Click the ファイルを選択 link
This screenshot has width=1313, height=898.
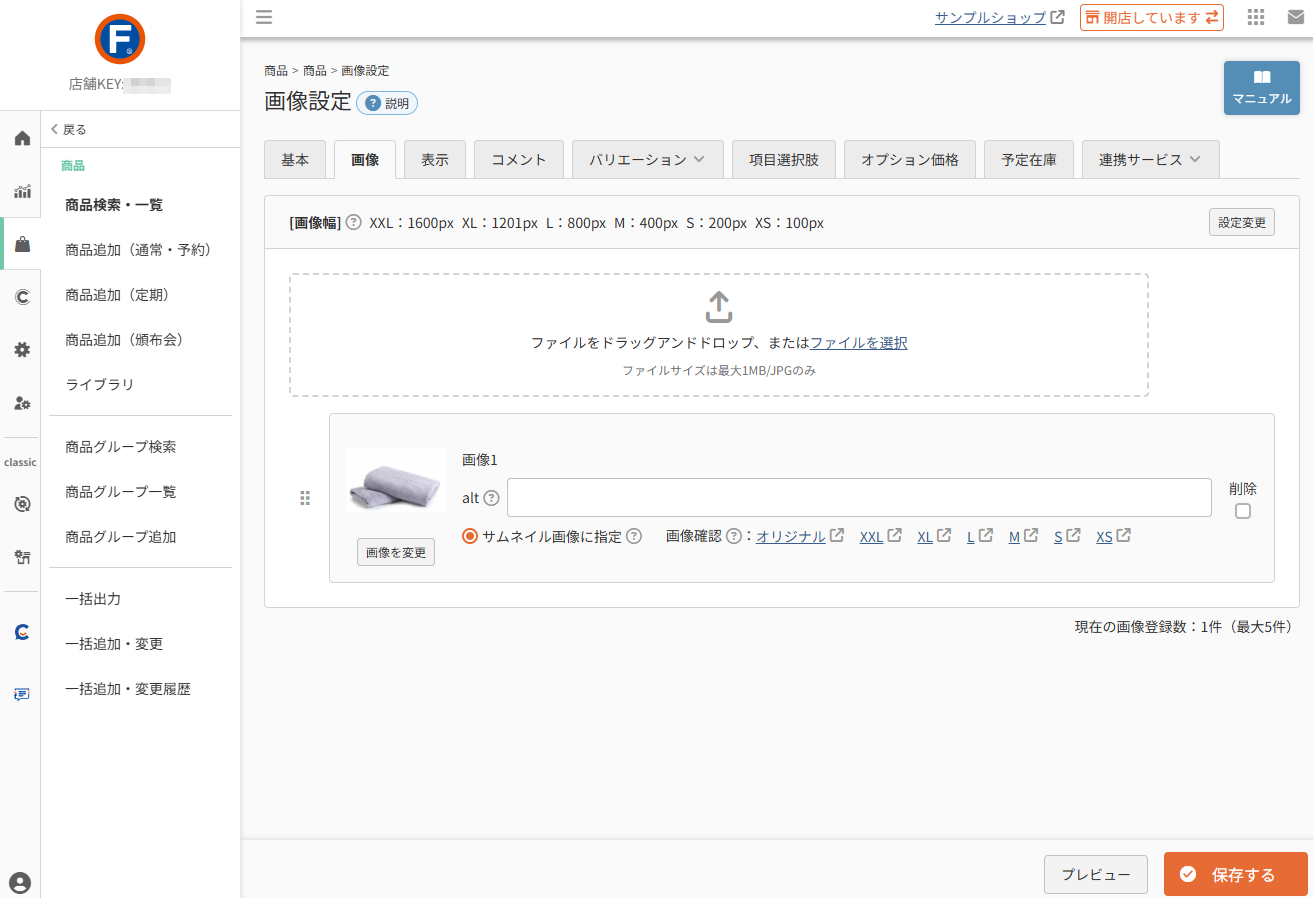859,343
